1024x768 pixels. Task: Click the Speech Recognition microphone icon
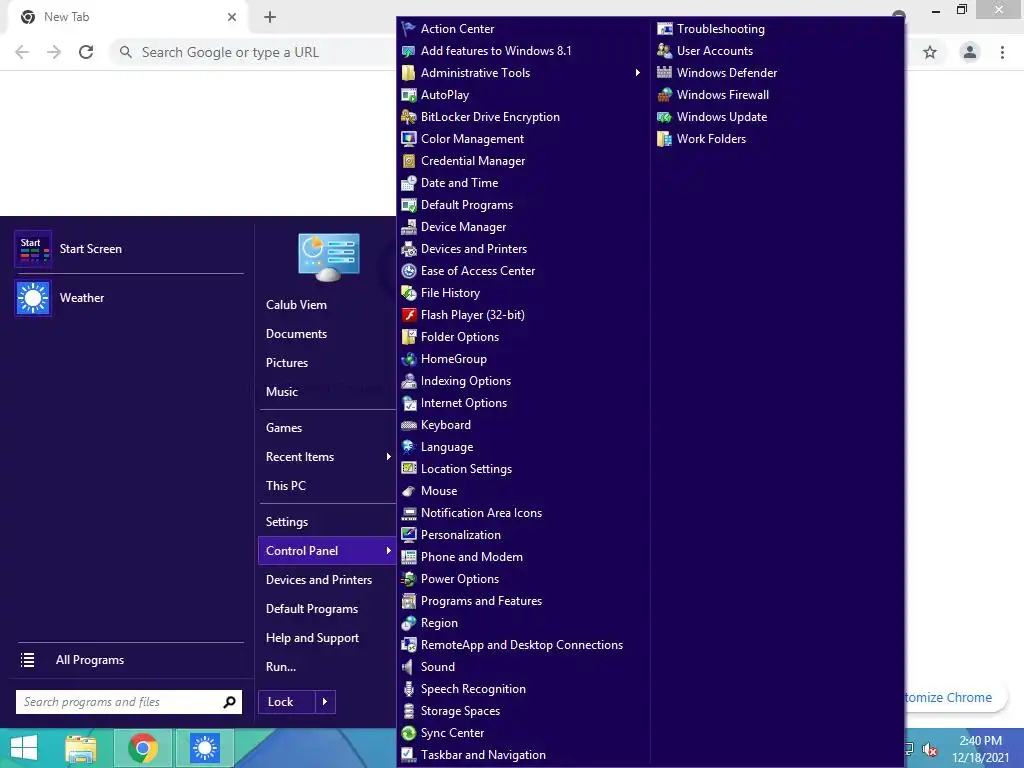pos(409,689)
